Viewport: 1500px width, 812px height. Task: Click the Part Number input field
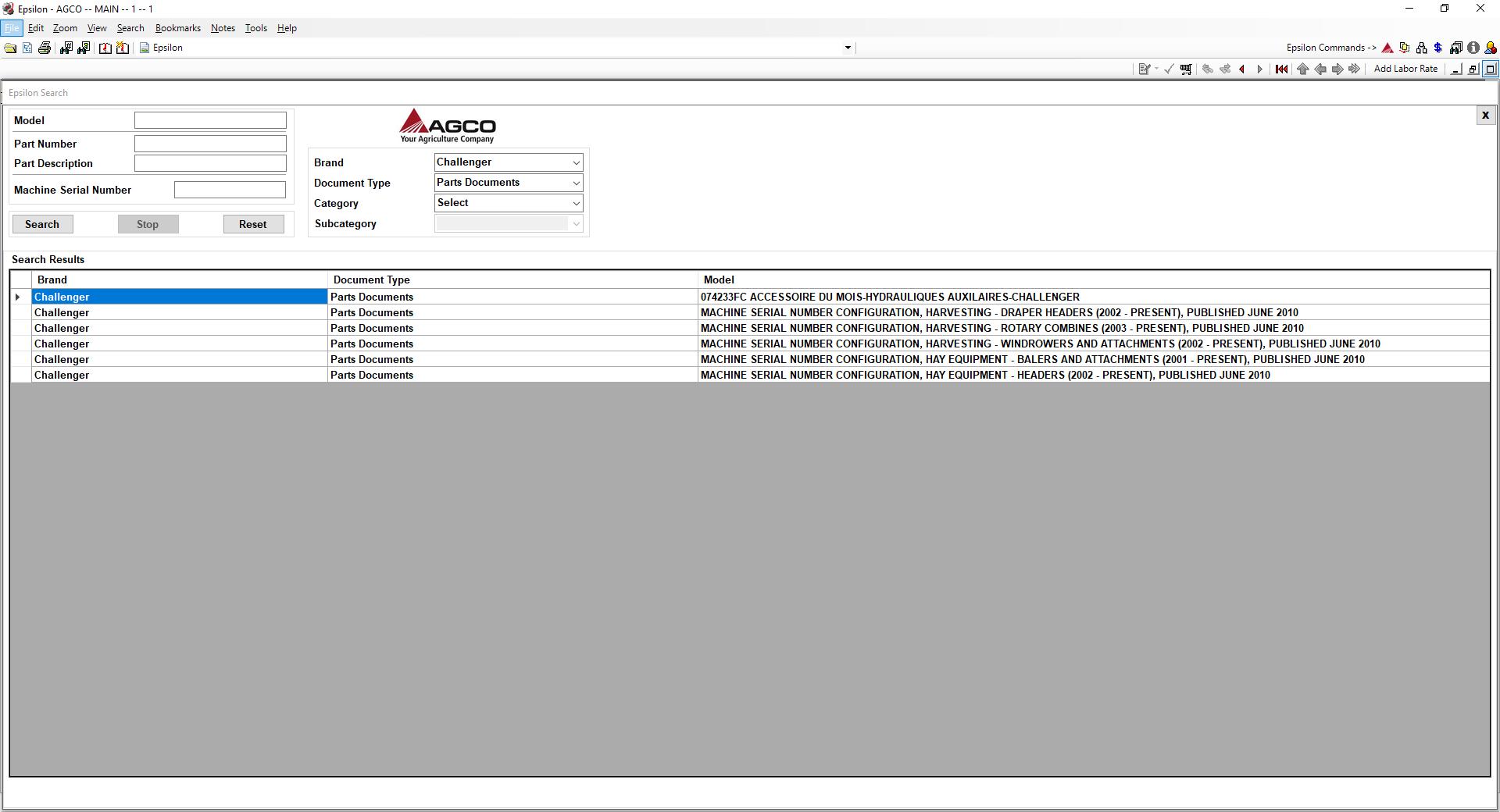coord(210,144)
